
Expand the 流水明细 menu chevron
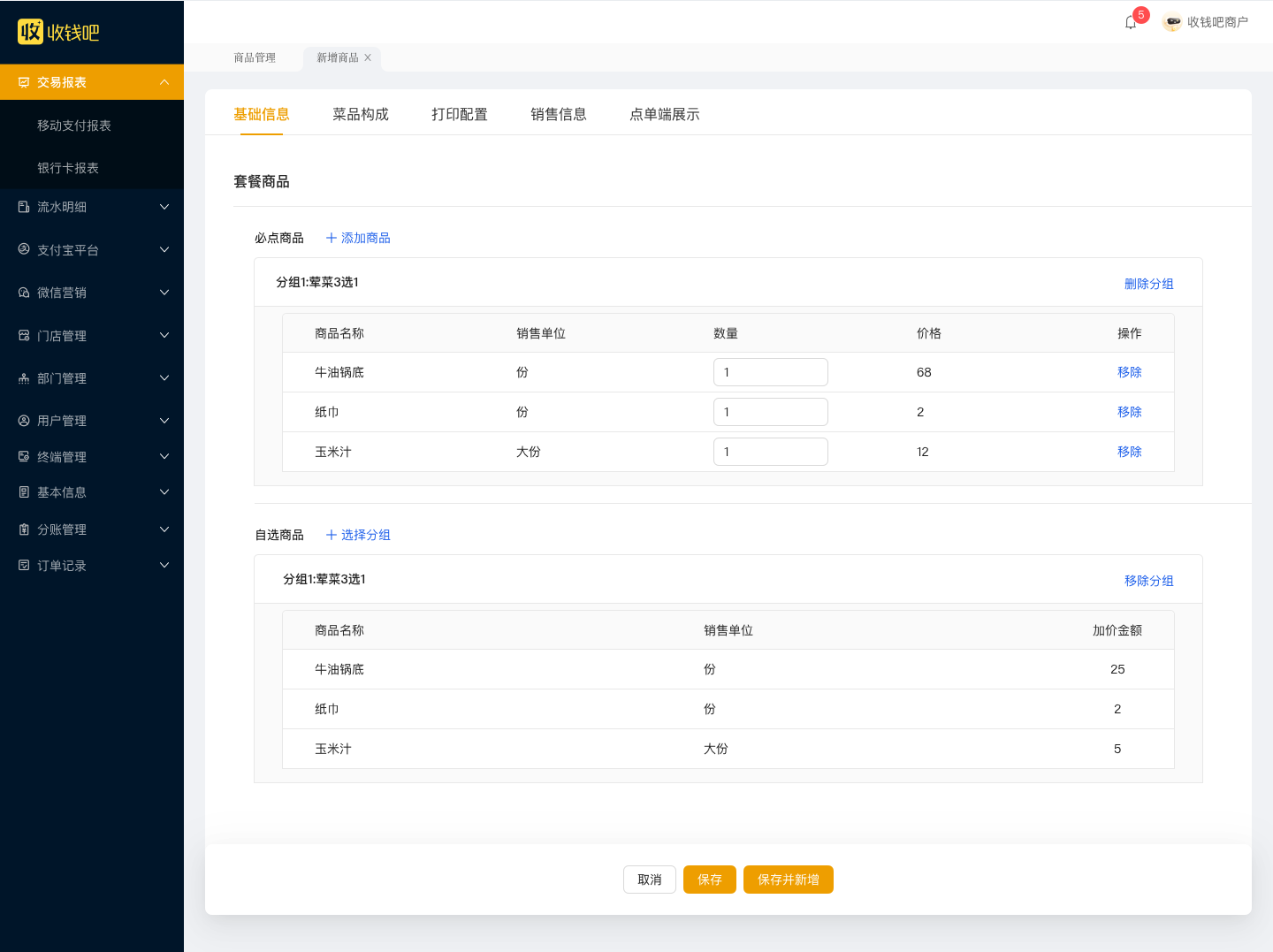click(164, 207)
